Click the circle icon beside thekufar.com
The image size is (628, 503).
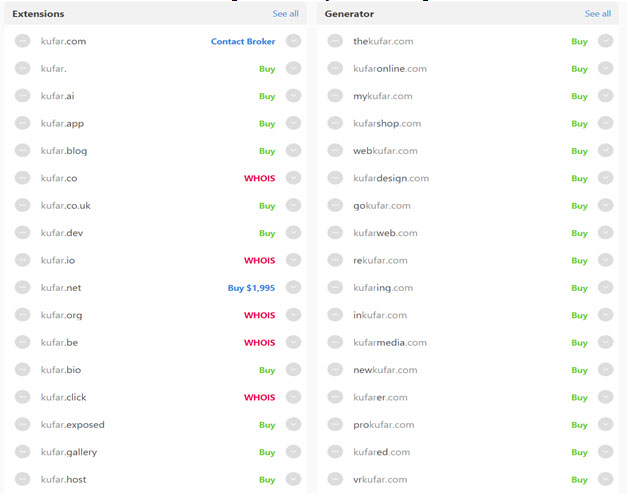click(x=335, y=41)
